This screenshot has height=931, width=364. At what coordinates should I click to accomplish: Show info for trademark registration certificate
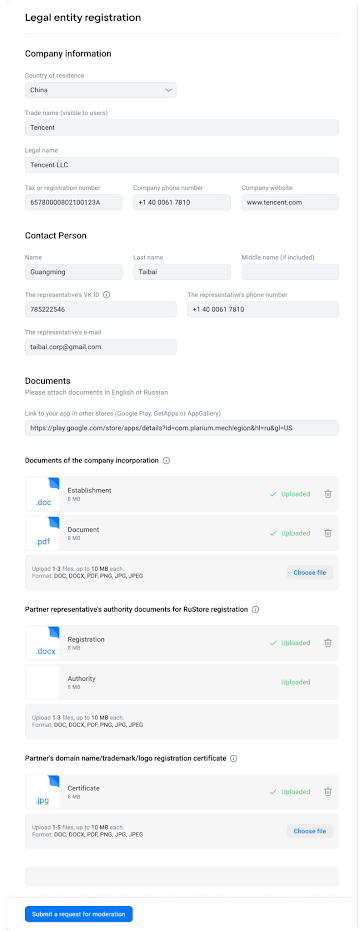point(233,759)
